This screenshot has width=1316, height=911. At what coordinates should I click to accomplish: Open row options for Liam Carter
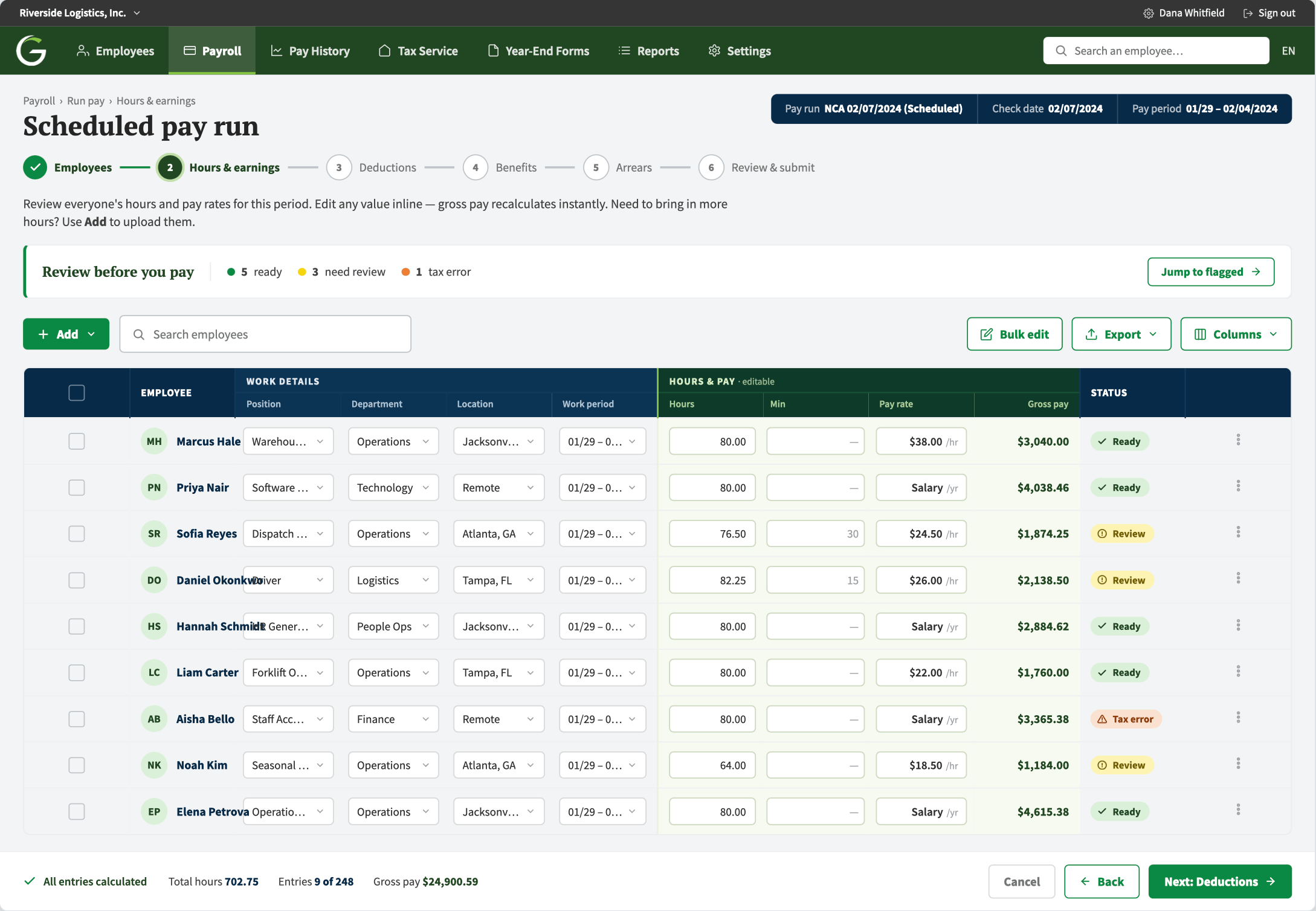coord(1238,671)
